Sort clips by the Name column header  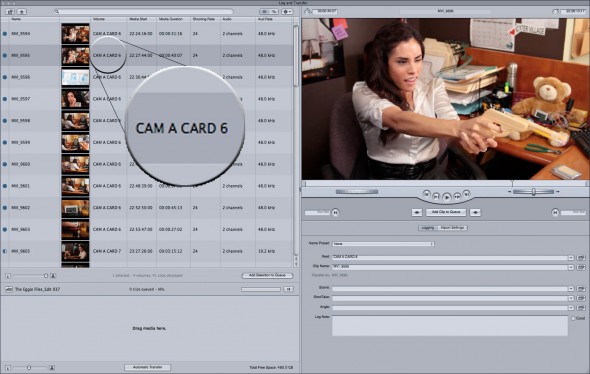35,19
